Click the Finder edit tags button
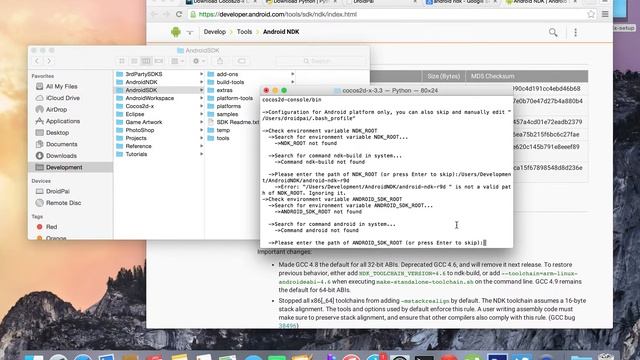 pyautogui.click(x=242, y=61)
